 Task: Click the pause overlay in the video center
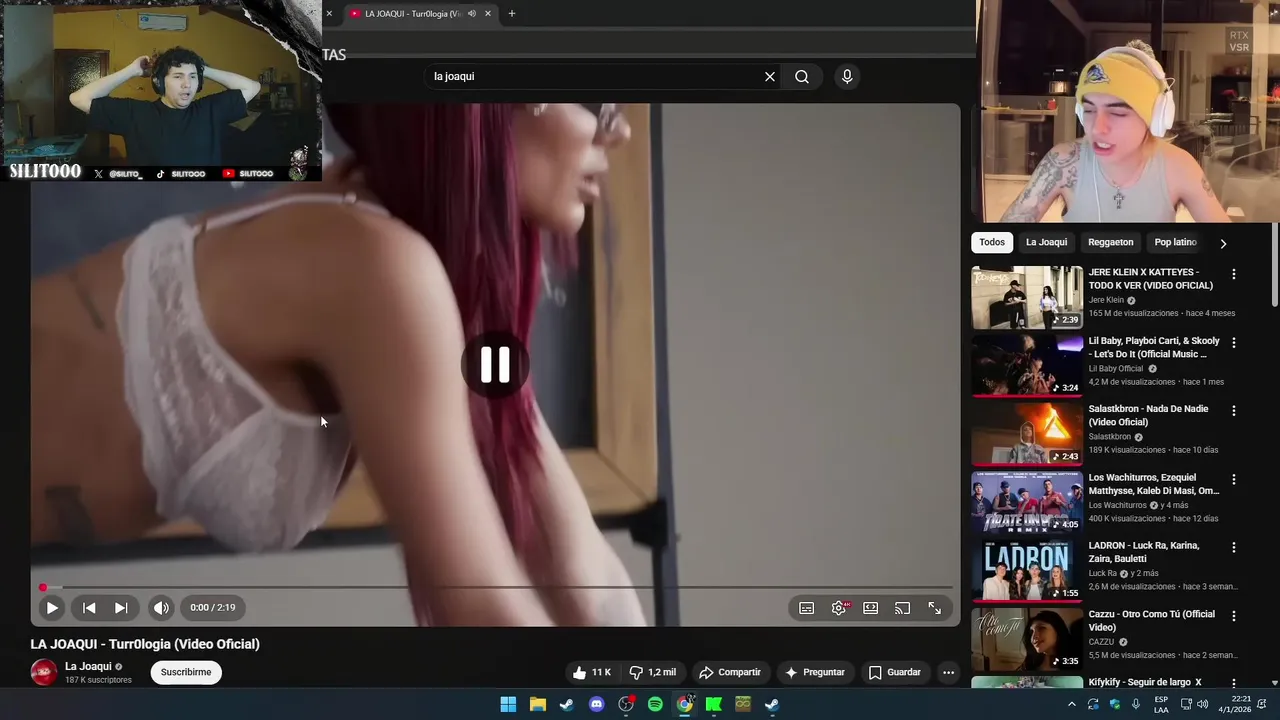tap(495, 365)
